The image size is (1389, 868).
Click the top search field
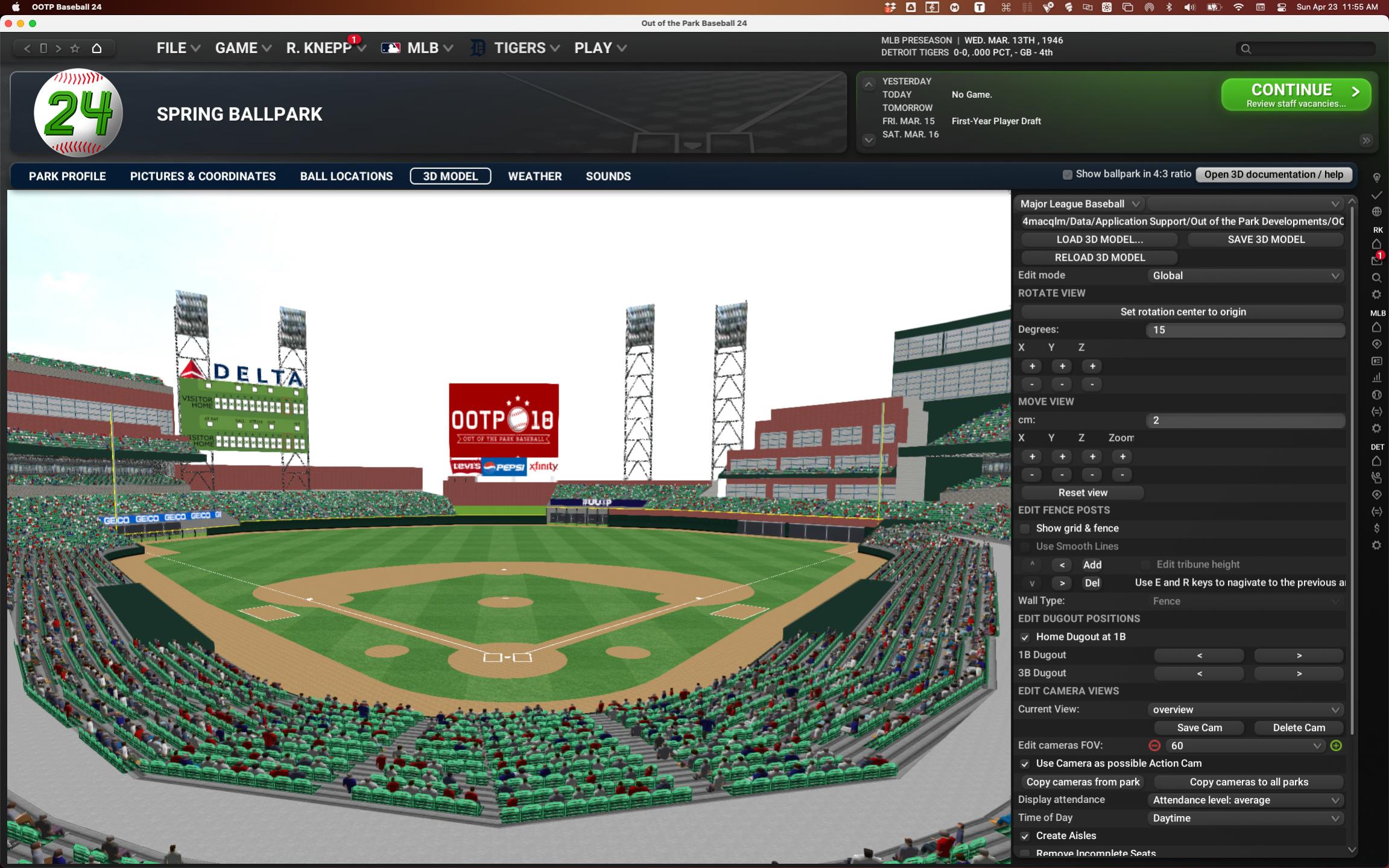click(1306, 49)
